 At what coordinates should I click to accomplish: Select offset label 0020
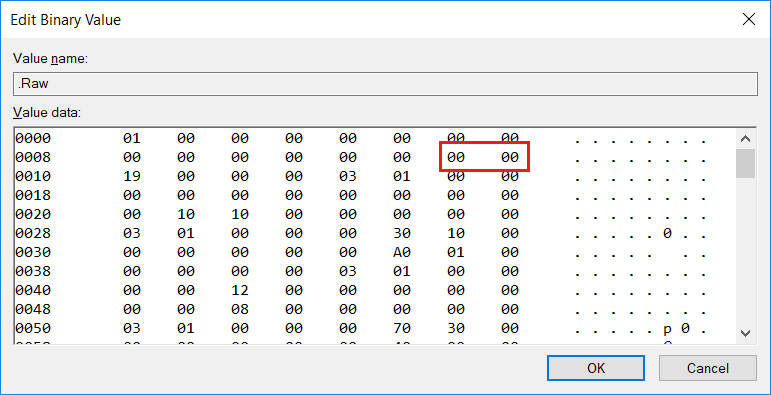[x=33, y=214]
